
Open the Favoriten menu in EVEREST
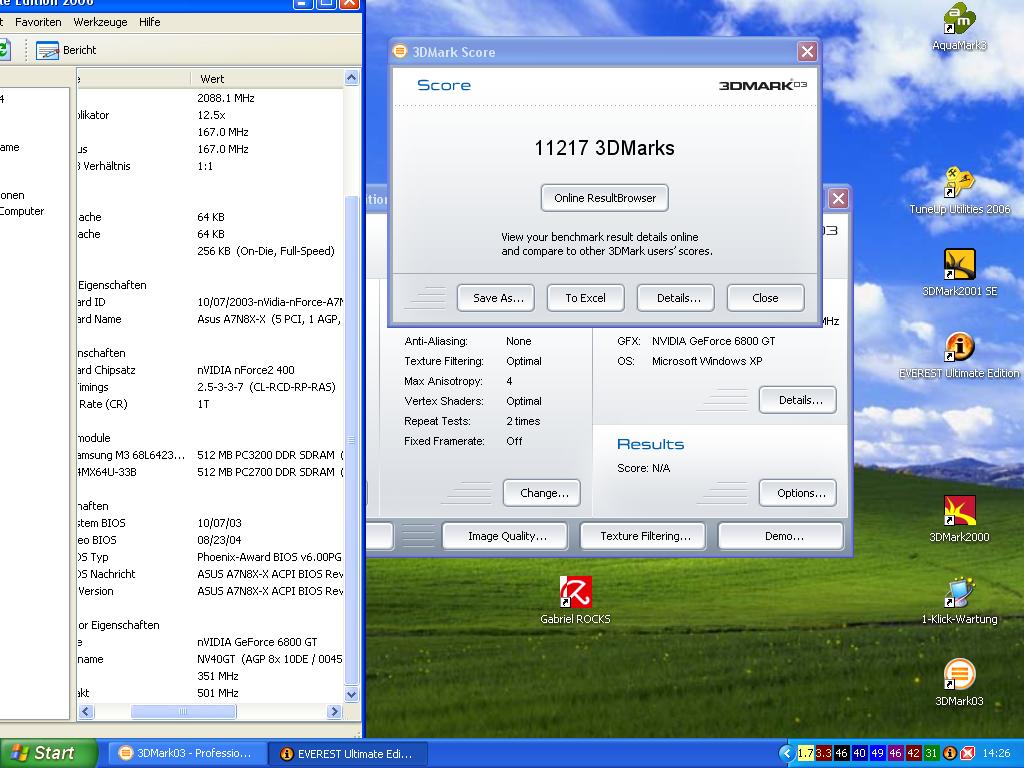pos(38,22)
